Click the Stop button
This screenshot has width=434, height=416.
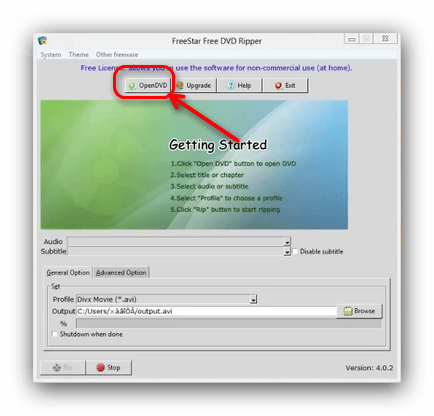point(109,368)
